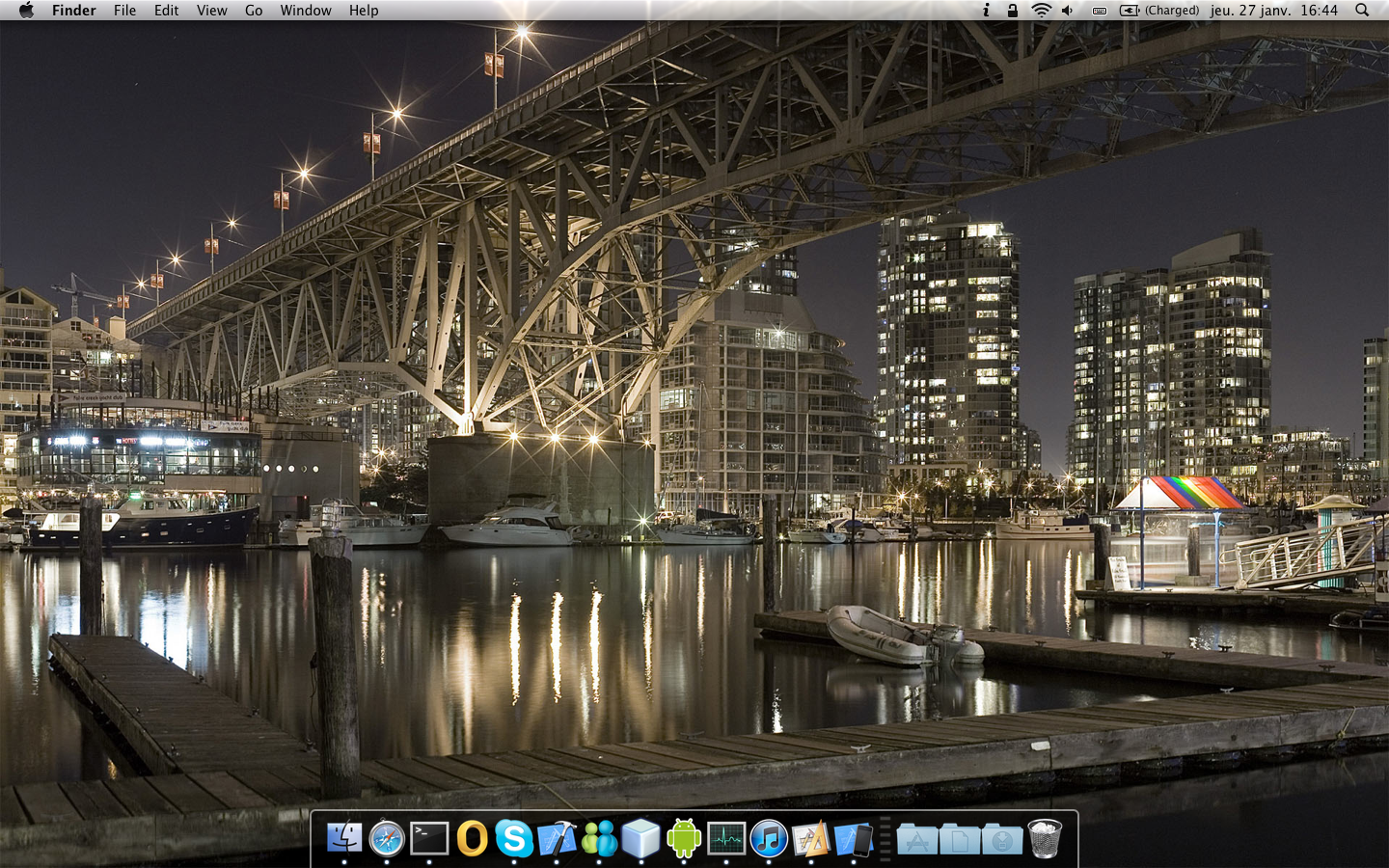The height and width of the screenshot is (868, 1389).
Task: Launch Terminal from the dock
Action: click(429, 838)
